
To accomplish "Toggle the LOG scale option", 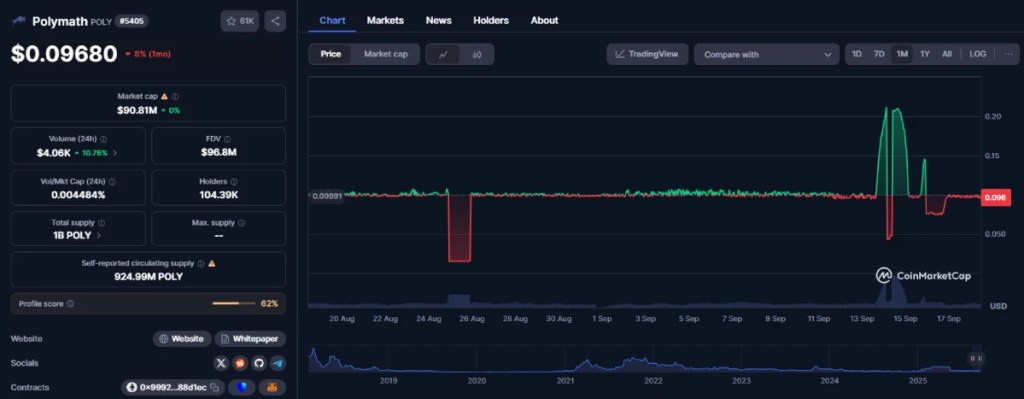I will 978,54.
